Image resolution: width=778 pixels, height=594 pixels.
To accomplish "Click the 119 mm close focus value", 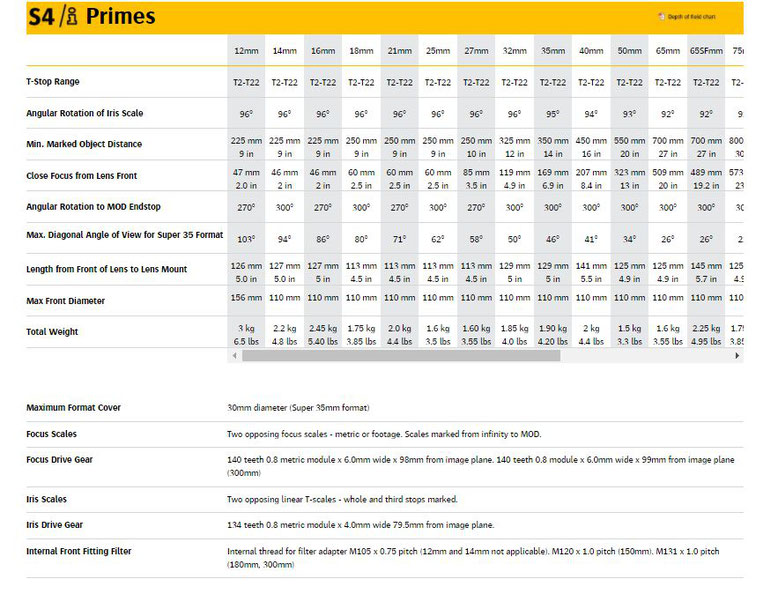I will (x=515, y=173).
